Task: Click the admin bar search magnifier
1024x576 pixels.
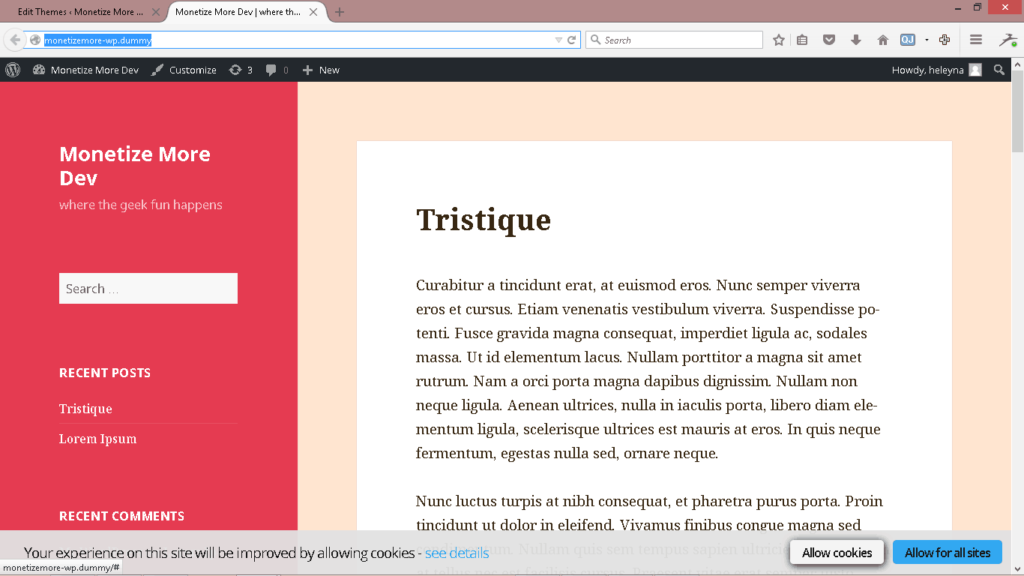Action: (999, 70)
